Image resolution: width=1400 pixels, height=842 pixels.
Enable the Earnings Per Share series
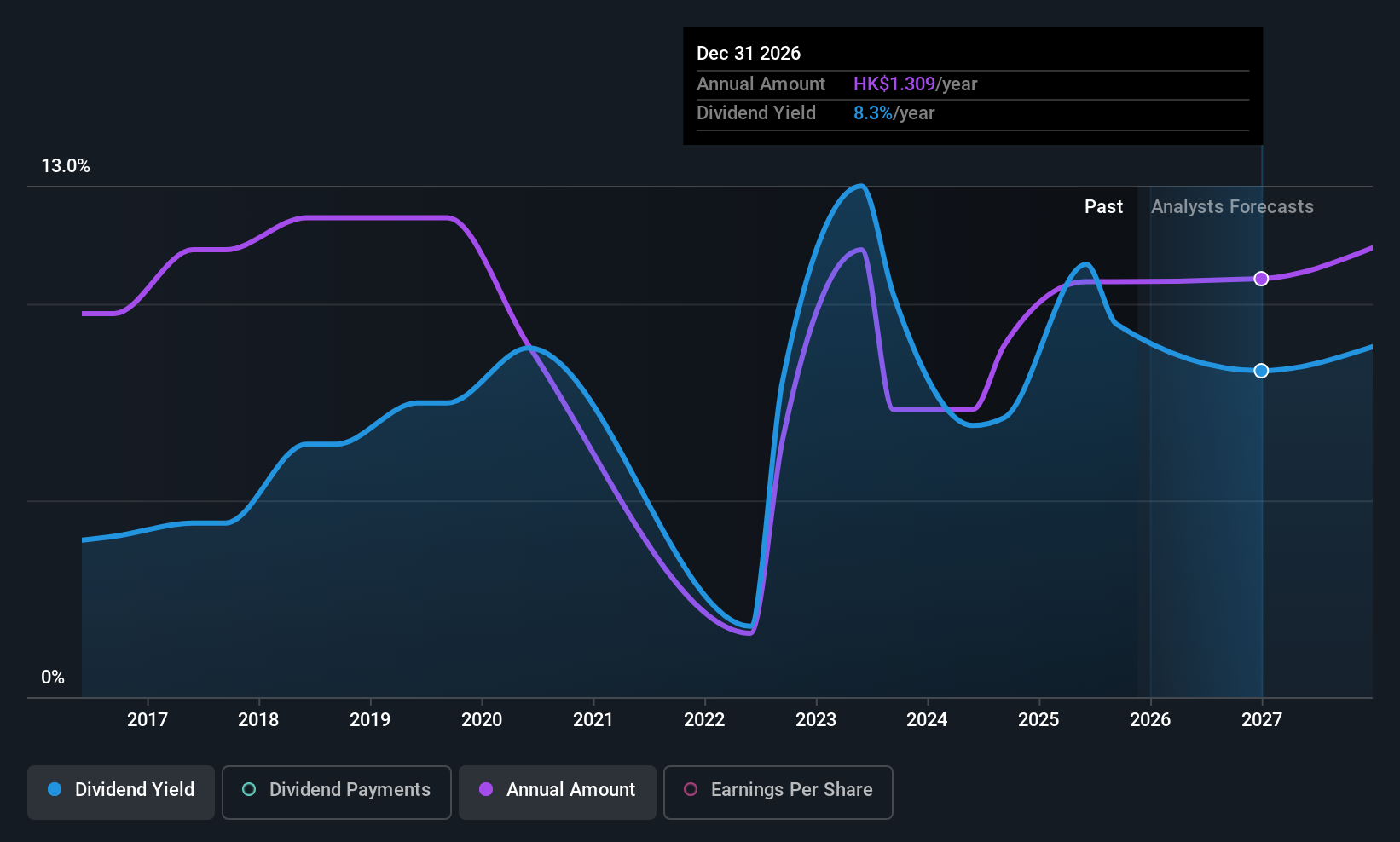click(777, 790)
